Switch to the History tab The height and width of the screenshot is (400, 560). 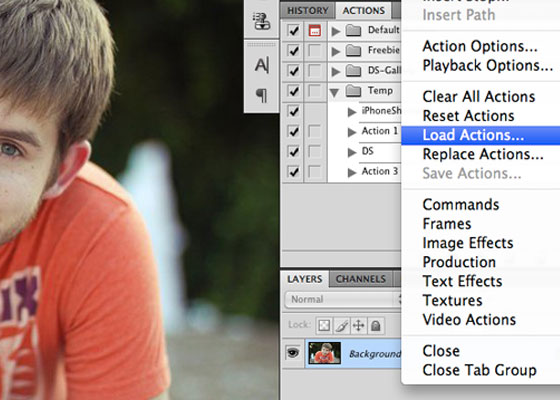308,10
